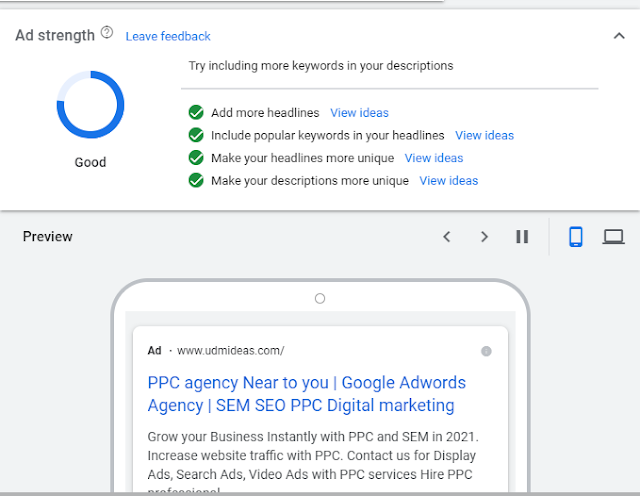Screen dimensions: 640x496
Task: Click the info icon on the ad card
Action: (486, 351)
